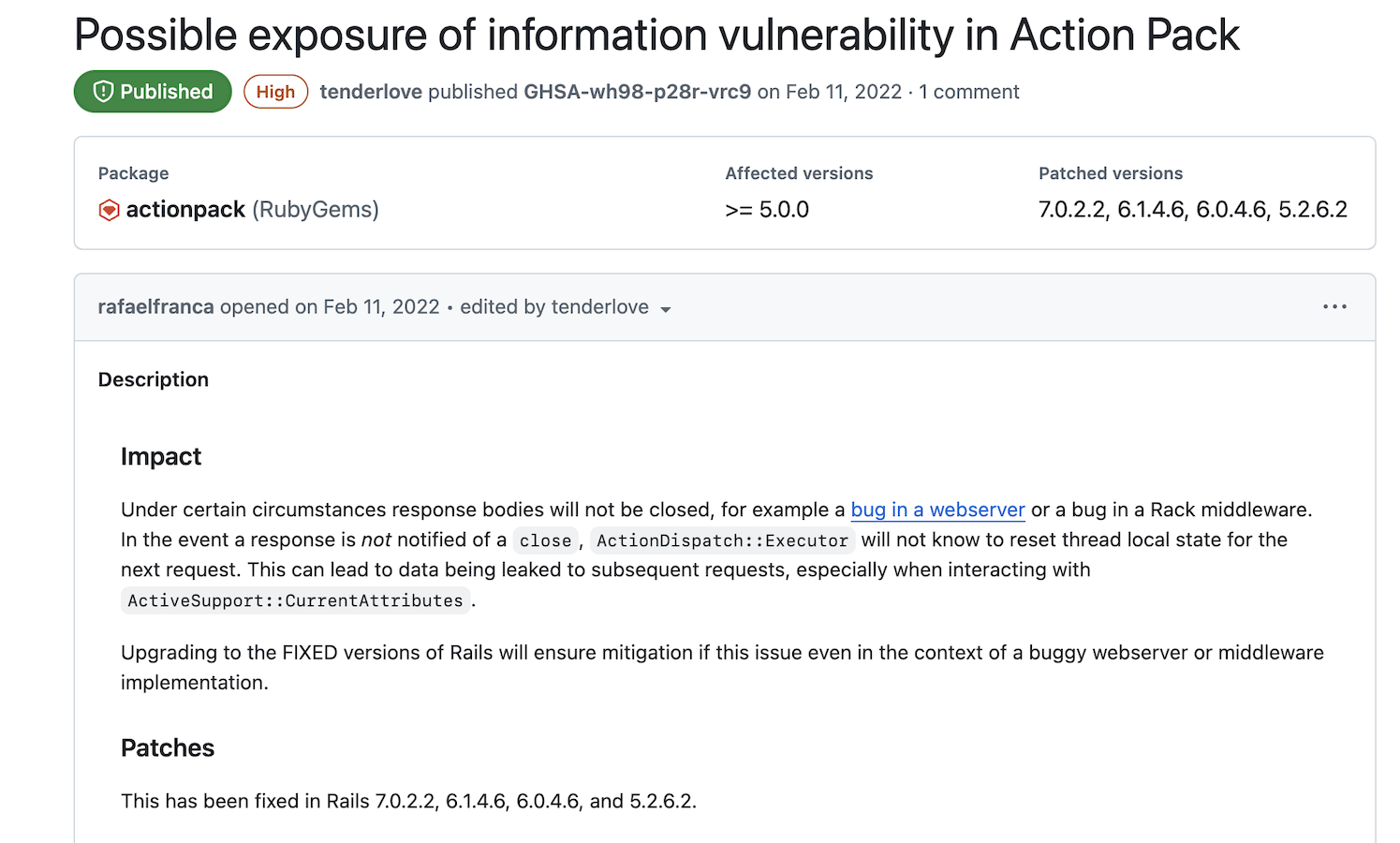Click the actionpack package name

point(185,210)
